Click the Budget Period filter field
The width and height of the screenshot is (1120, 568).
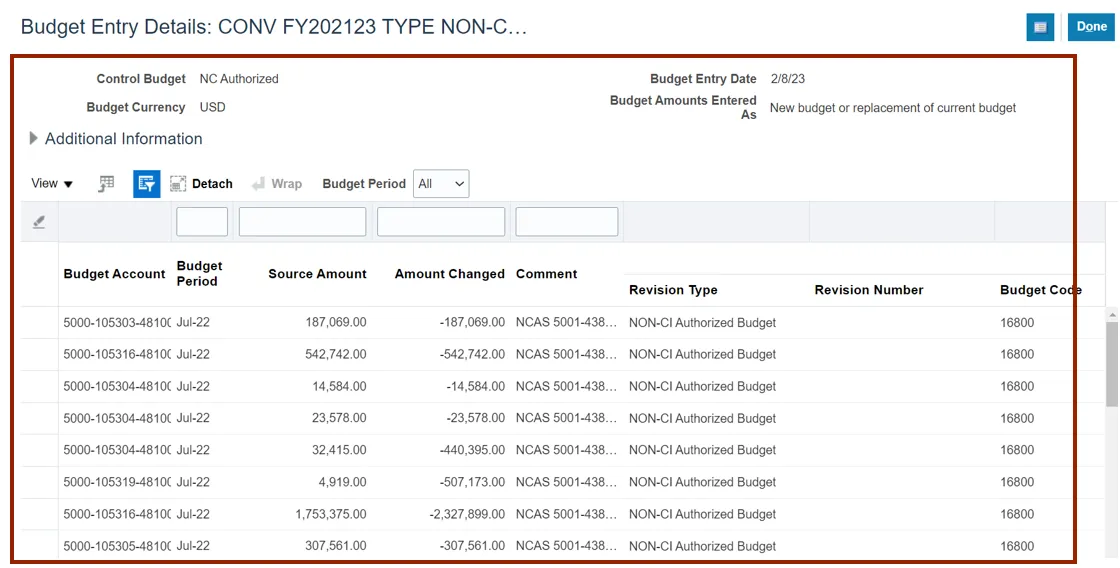coord(202,222)
